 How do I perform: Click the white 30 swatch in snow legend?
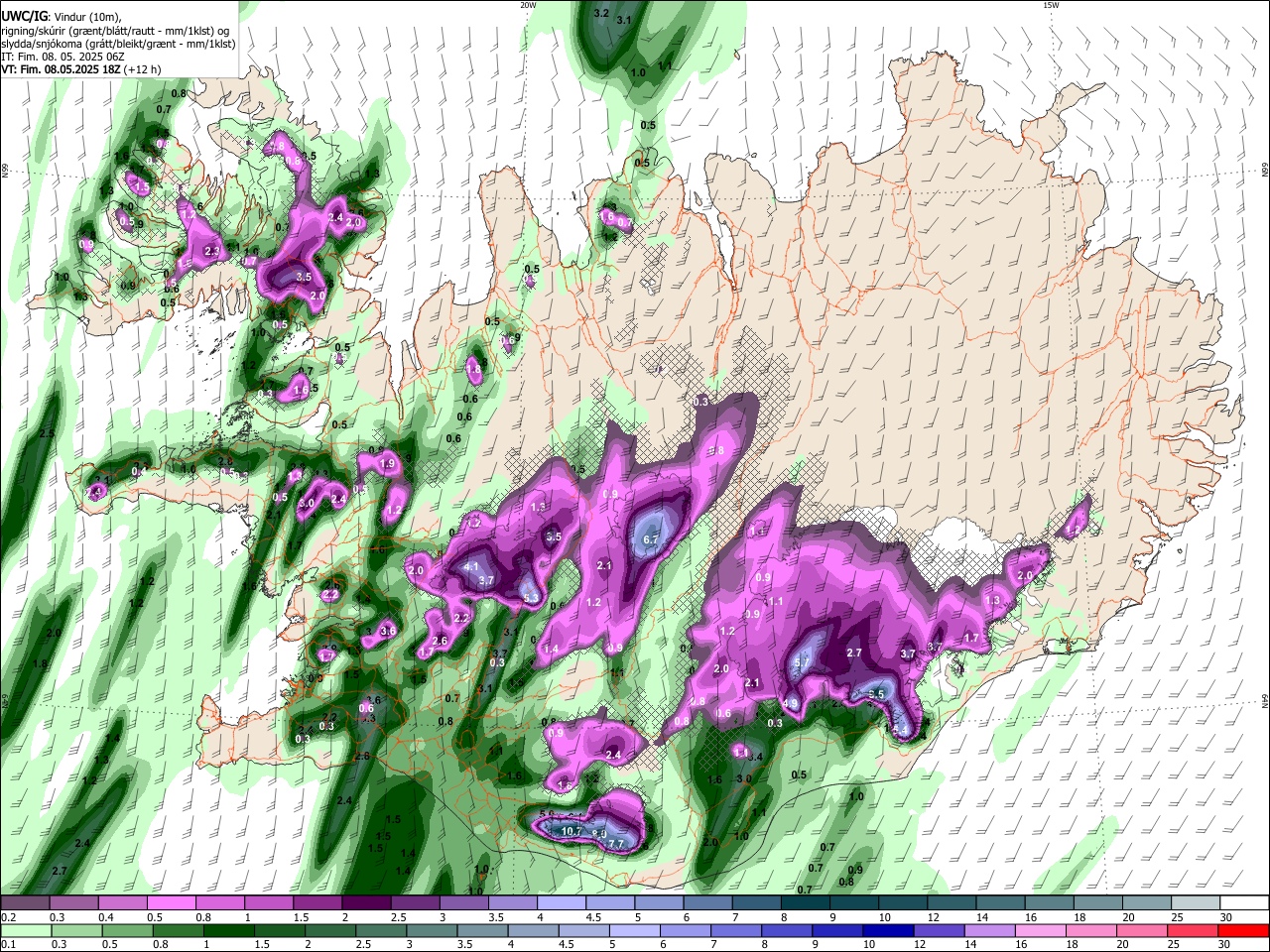click(x=1245, y=903)
